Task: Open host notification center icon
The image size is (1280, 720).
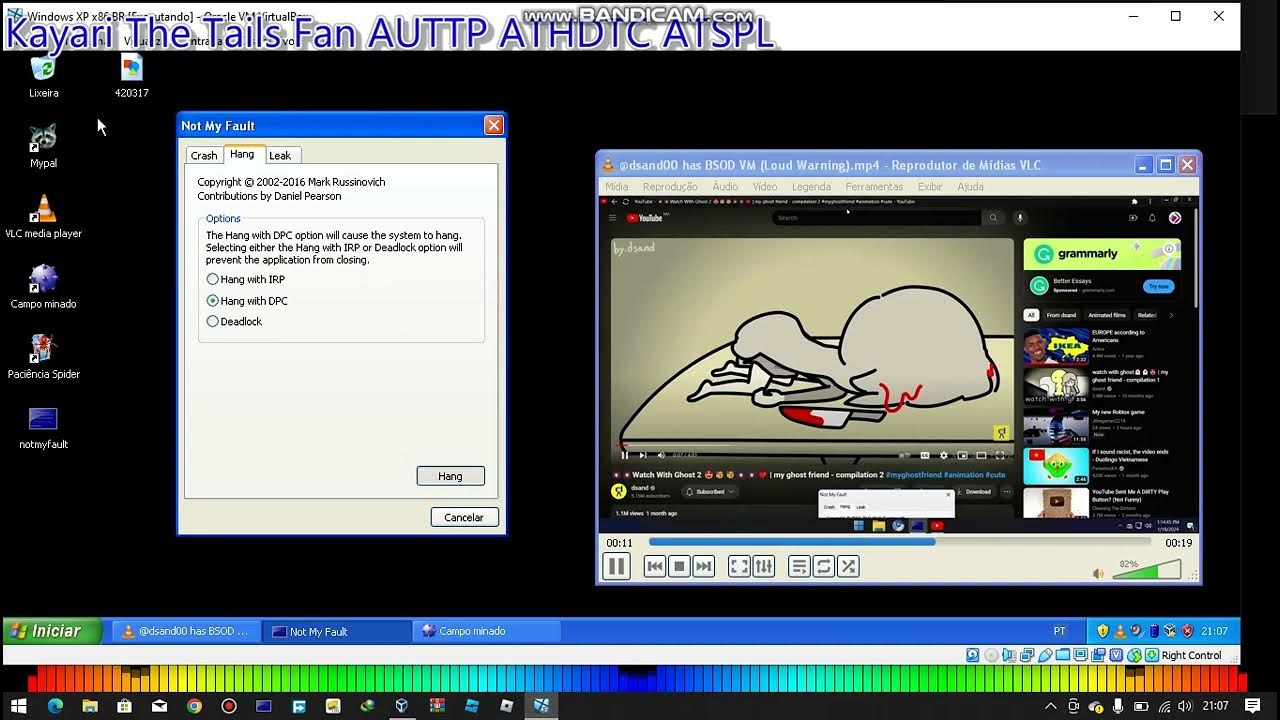Action: pyautogui.click(x=1252, y=706)
